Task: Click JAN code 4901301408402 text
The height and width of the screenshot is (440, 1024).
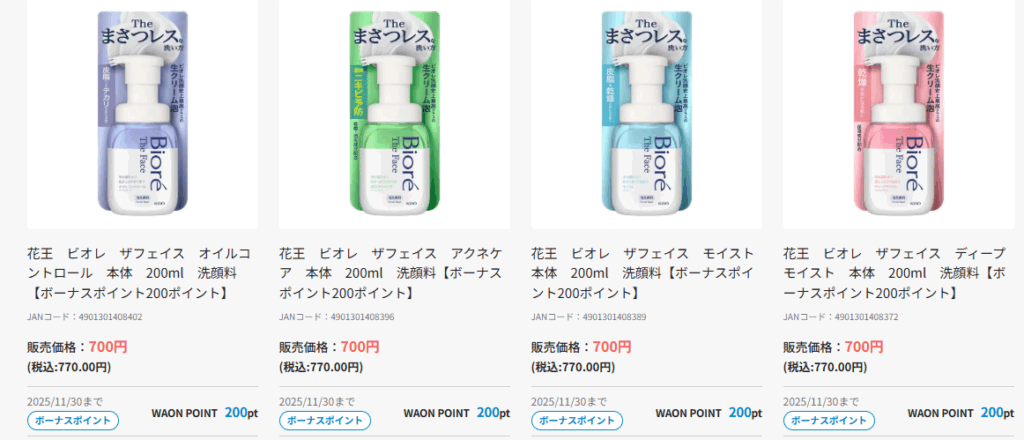Action: click(84, 317)
